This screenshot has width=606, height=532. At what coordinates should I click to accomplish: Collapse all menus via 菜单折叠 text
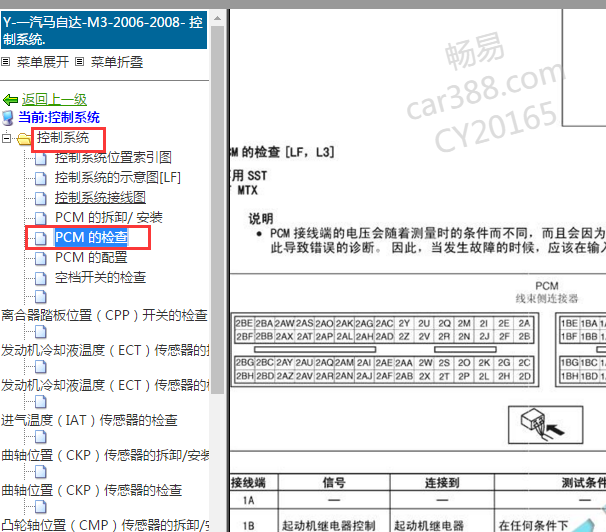[x=117, y=62]
